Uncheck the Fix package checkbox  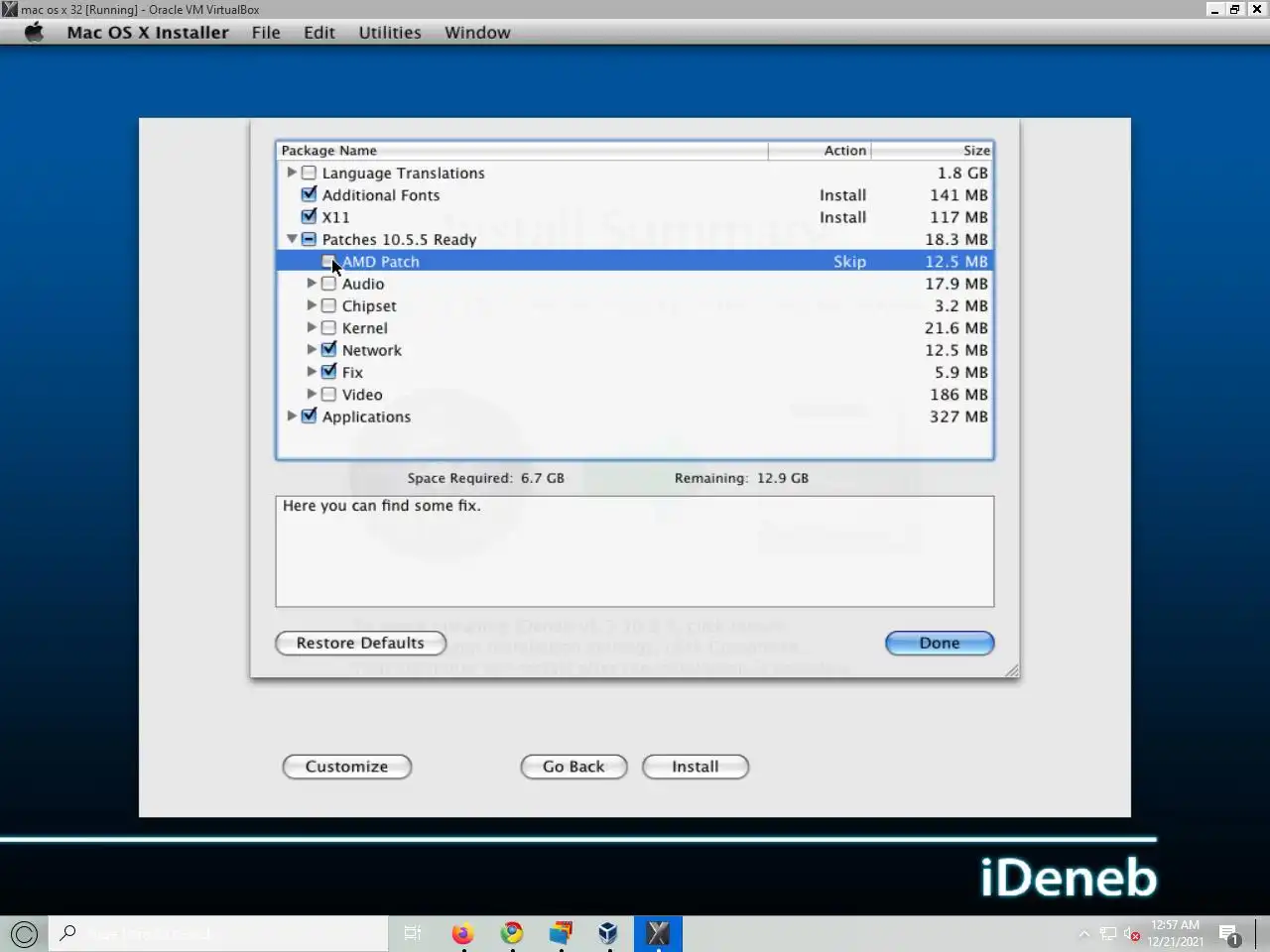328,372
